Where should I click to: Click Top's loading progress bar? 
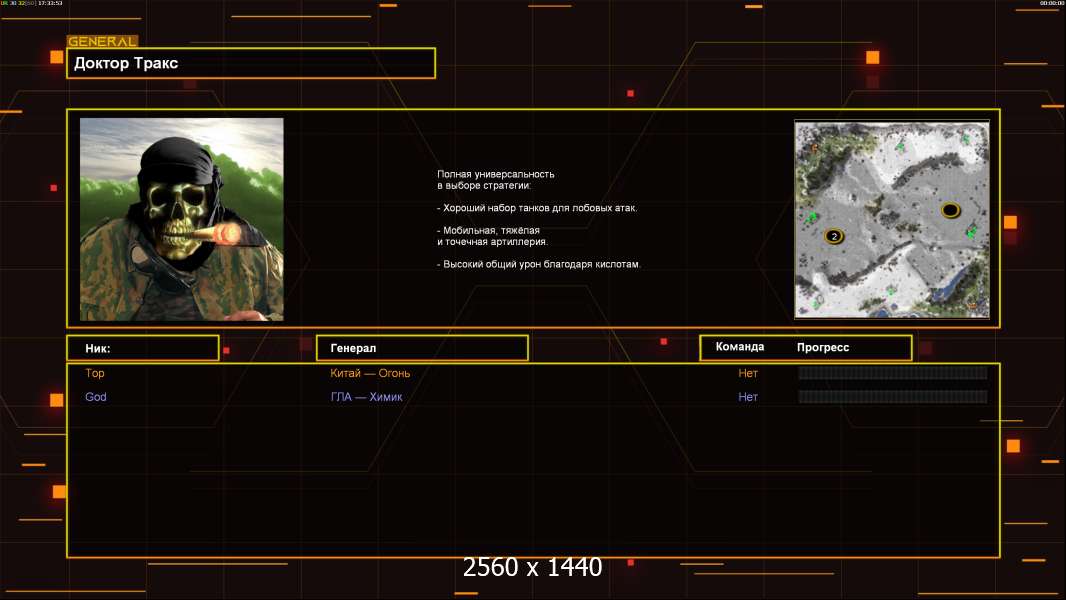pyautogui.click(x=892, y=373)
